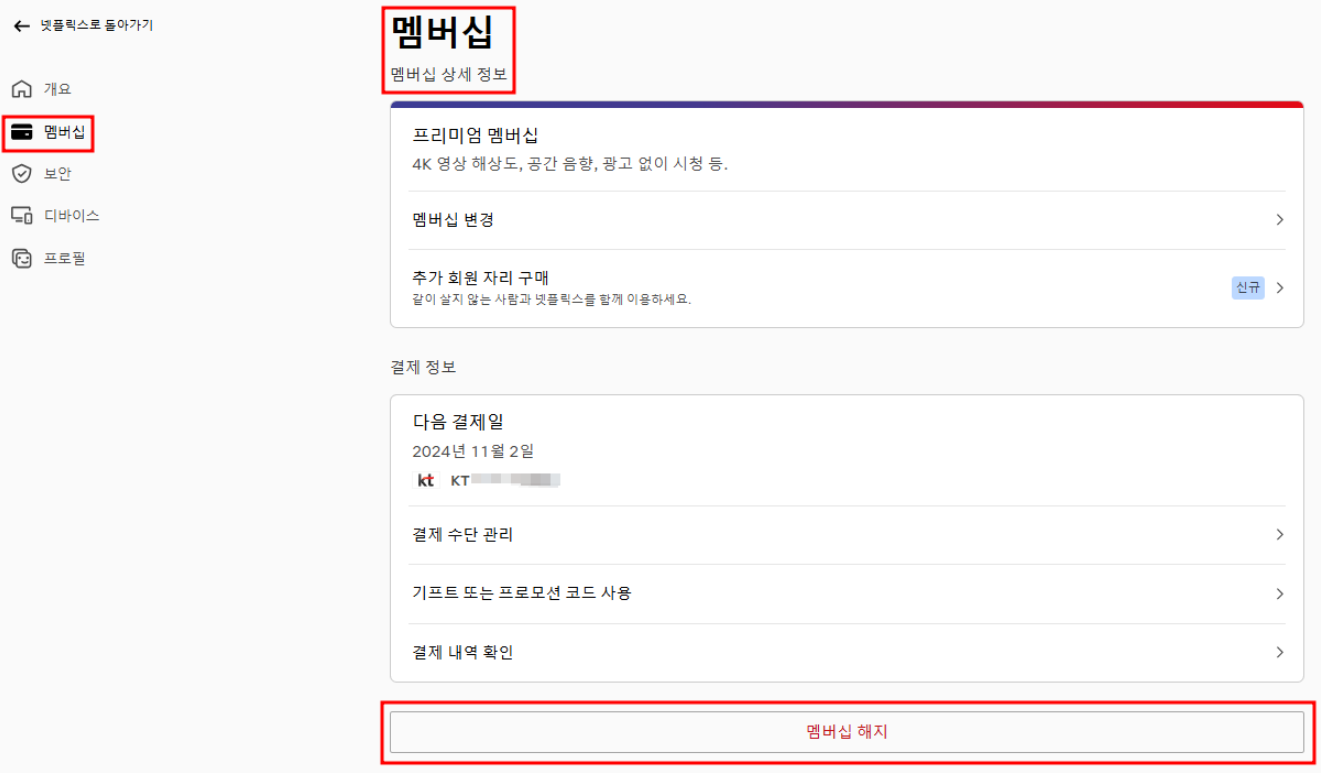Click the kt logo under 다음 결제일
1321x773 pixels.
click(426, 480)
